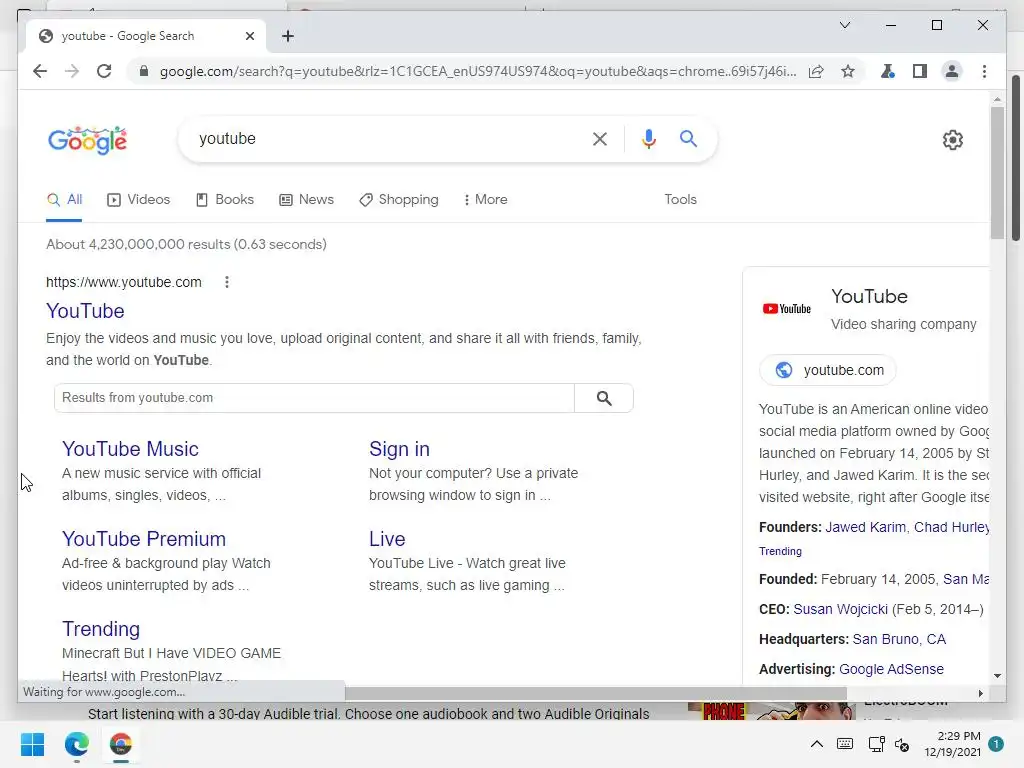Submit search with magnifier icon
Screen dimensions: 1024x768
click(x=688, y=138)
